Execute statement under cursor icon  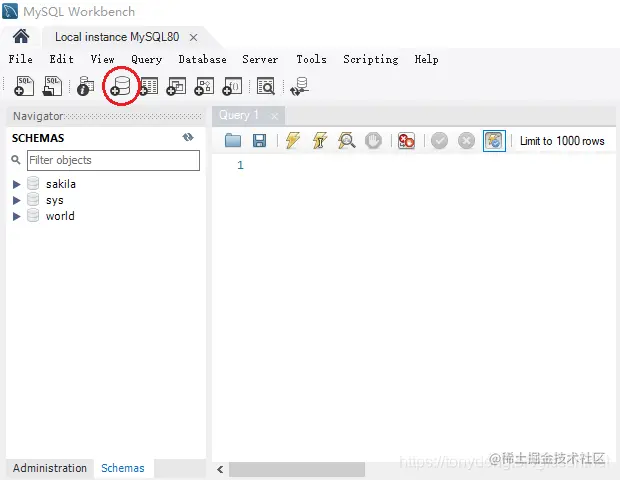point(319,140)
